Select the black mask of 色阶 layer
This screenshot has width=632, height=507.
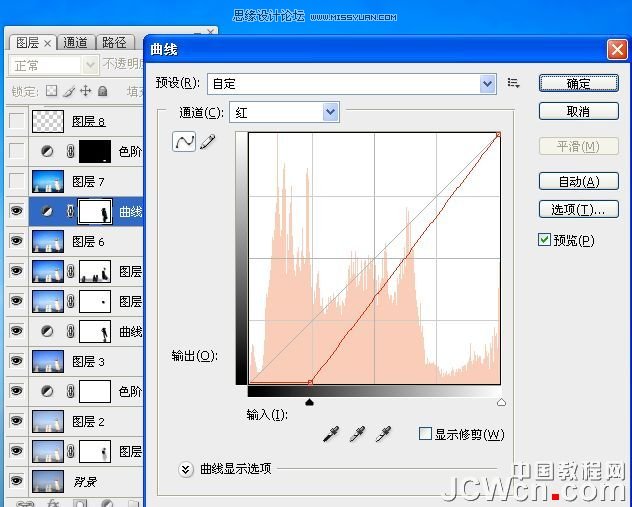[95, 152]
